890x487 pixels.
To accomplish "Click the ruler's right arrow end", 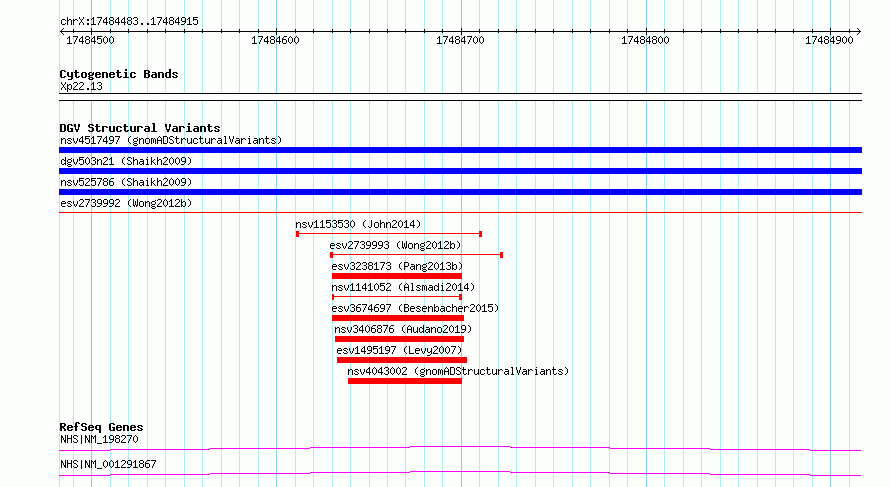I will (859, 32).
